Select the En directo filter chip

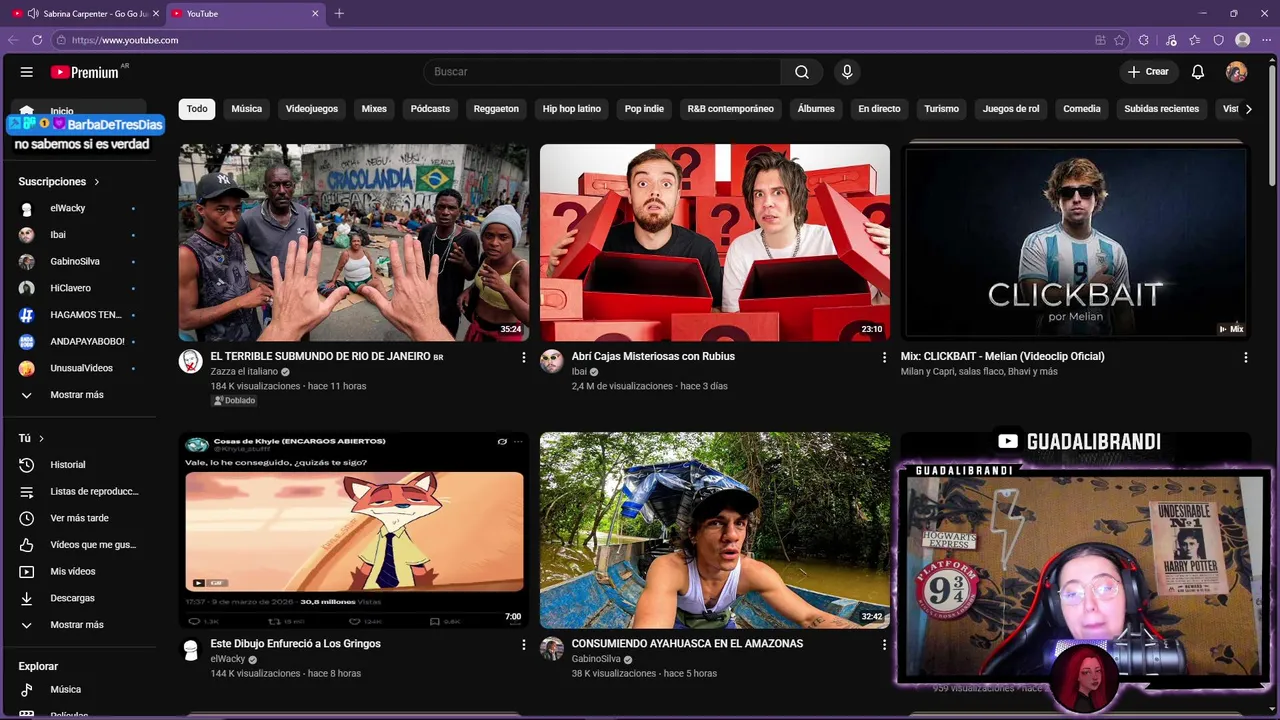(879, 109)
